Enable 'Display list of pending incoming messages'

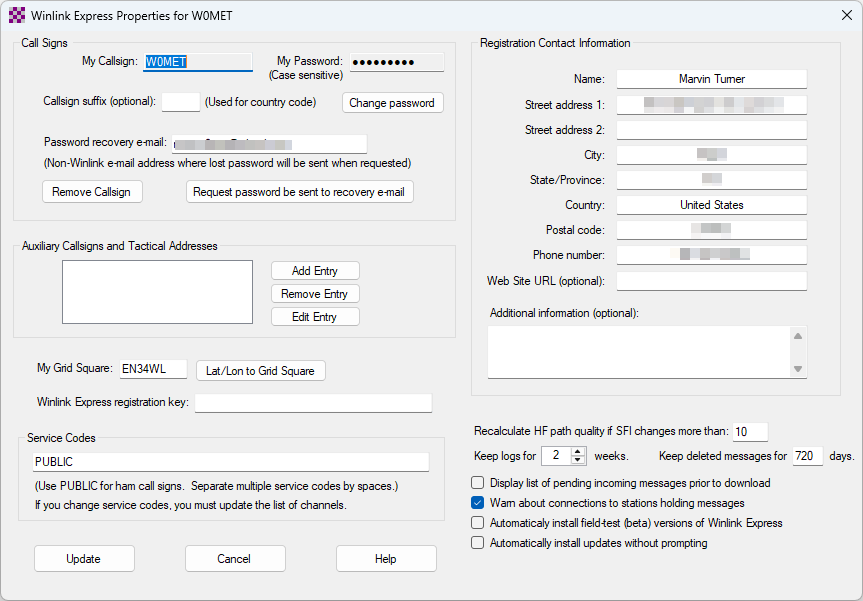pos(477,482)
